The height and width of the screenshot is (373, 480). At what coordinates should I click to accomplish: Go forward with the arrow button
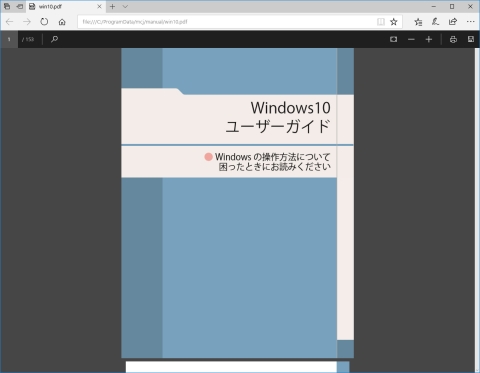(27, 22)
